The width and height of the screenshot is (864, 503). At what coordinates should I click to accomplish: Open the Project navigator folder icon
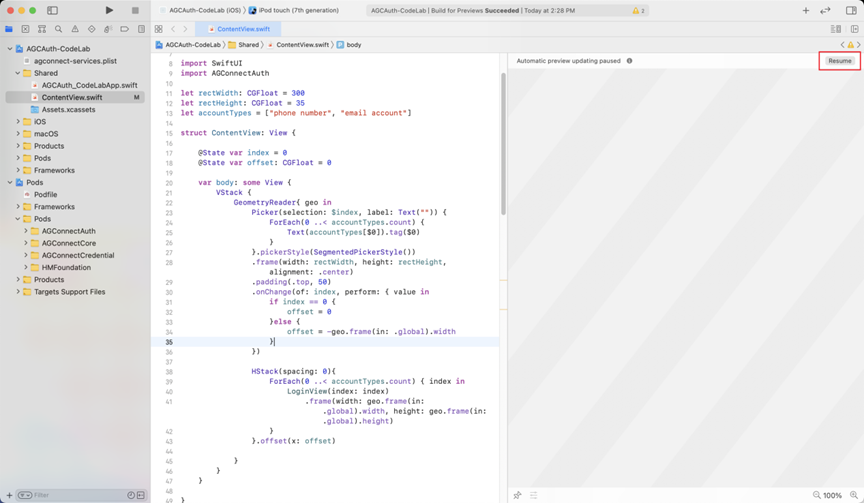click(9, 29)
